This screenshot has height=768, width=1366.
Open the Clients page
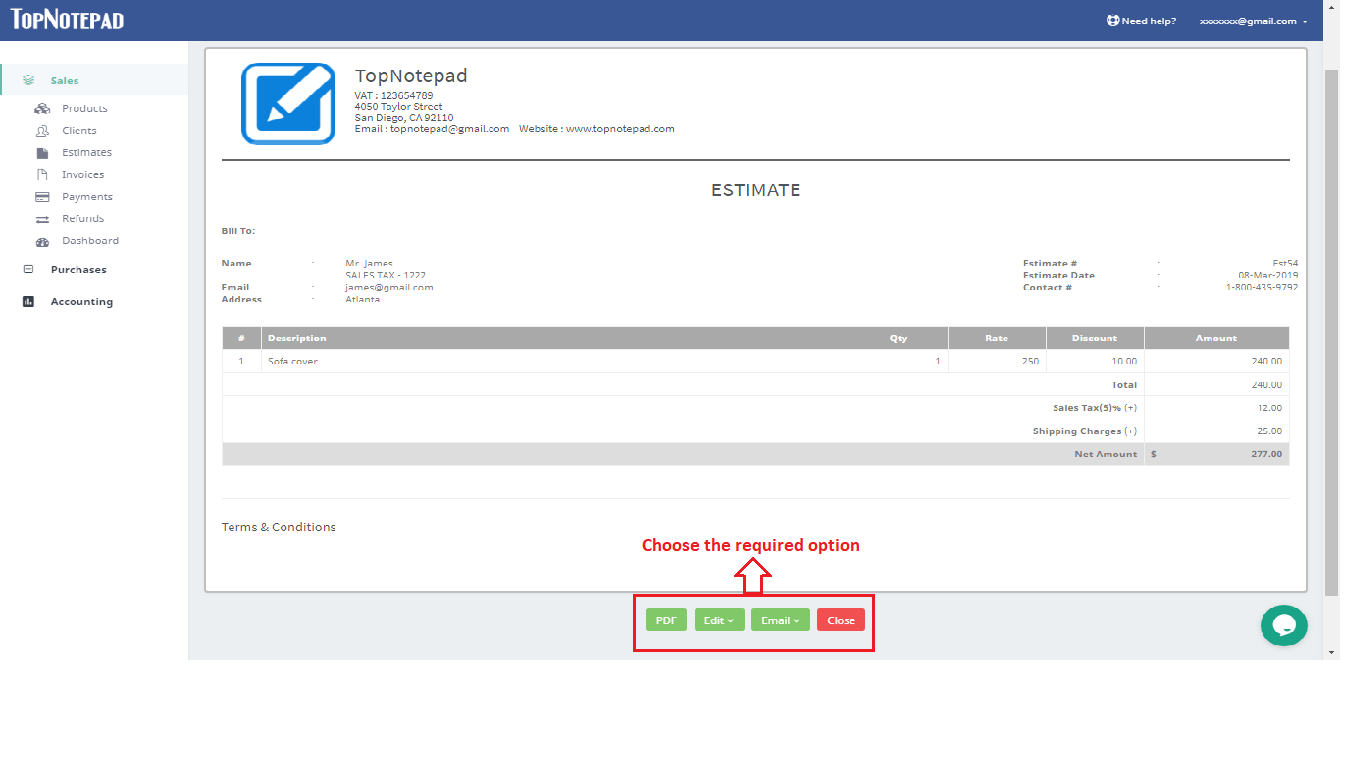pyautogui.click(x=79, y=131)
